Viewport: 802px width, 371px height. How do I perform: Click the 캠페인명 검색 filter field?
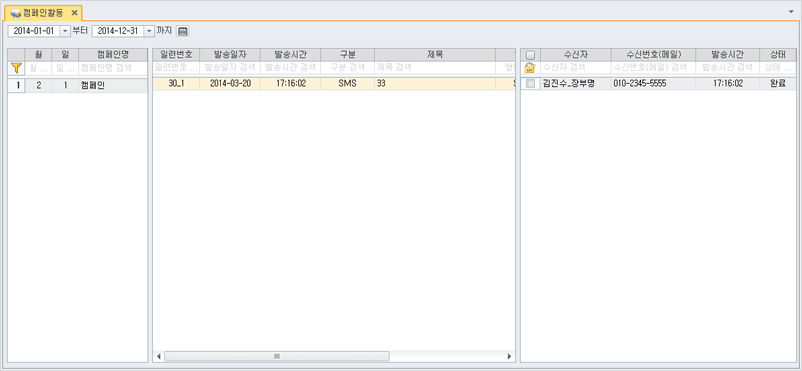[x=113, y=68]
